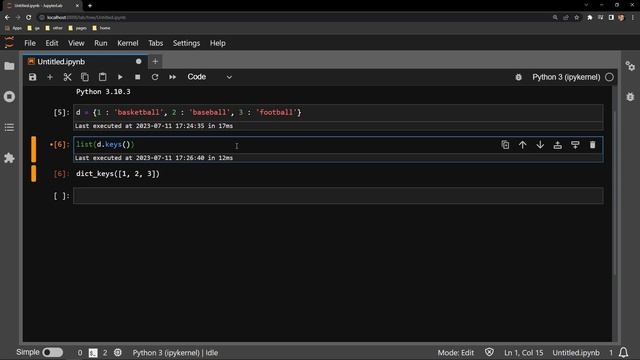
Task: Move the active cell up
Action: click(522, 145)
